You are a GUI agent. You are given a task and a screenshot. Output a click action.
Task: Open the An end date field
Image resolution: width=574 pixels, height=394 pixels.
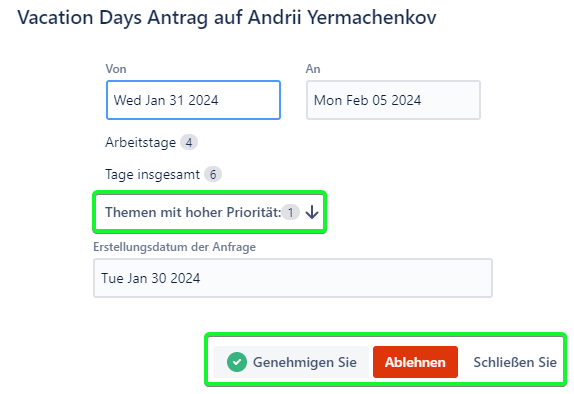[x=393, y=100]
